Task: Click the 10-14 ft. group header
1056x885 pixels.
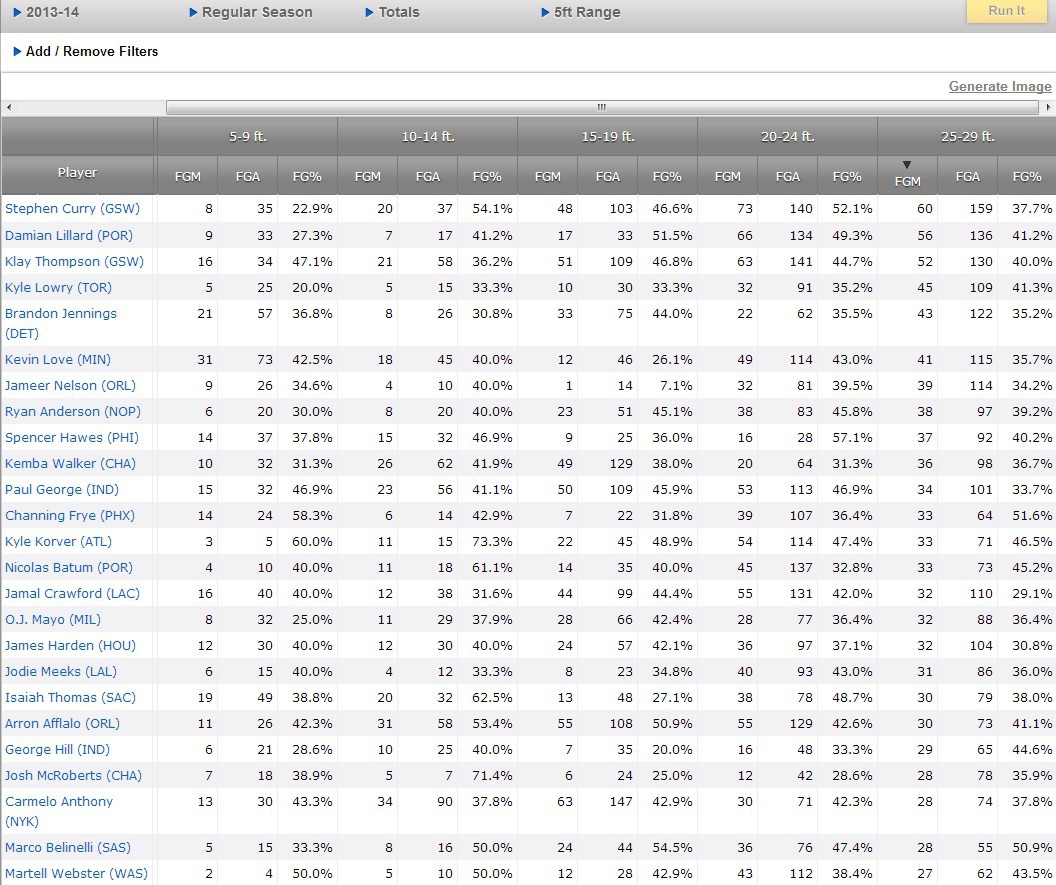Action: 428,137
